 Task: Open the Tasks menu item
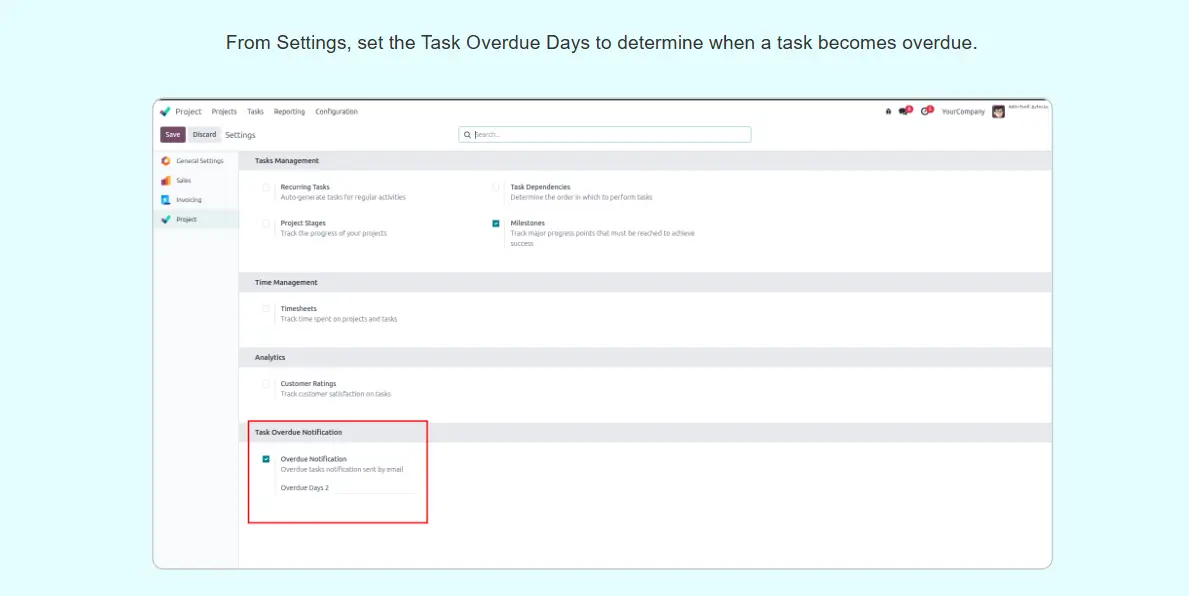(x=255, y=112)
